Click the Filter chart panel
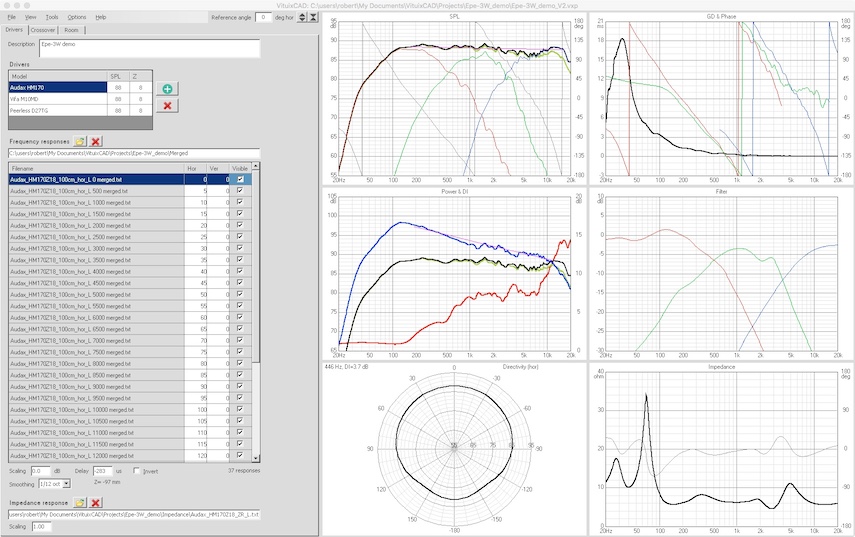The height and width of the screenshot is (537, 855). tap(721, 273)
